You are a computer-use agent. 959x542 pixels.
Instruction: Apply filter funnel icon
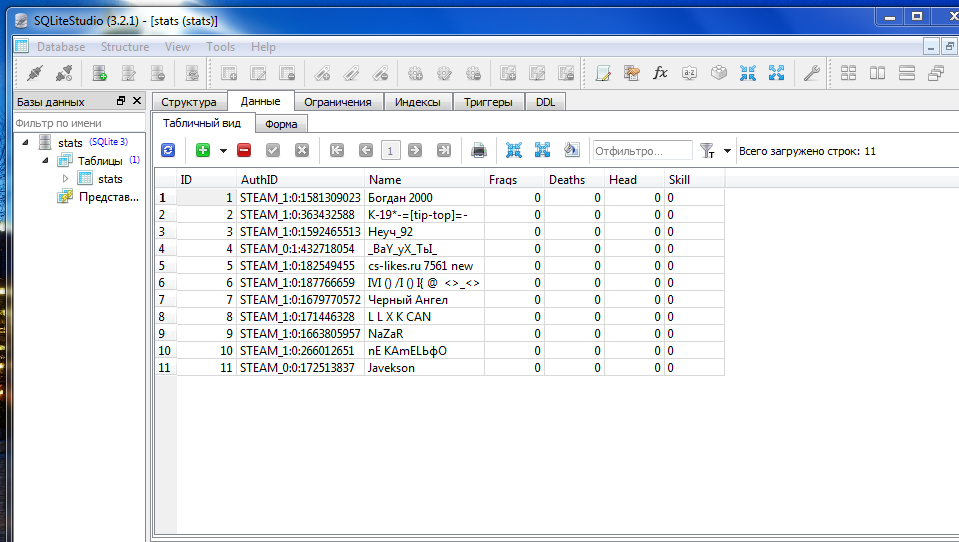tap(707, 150)
